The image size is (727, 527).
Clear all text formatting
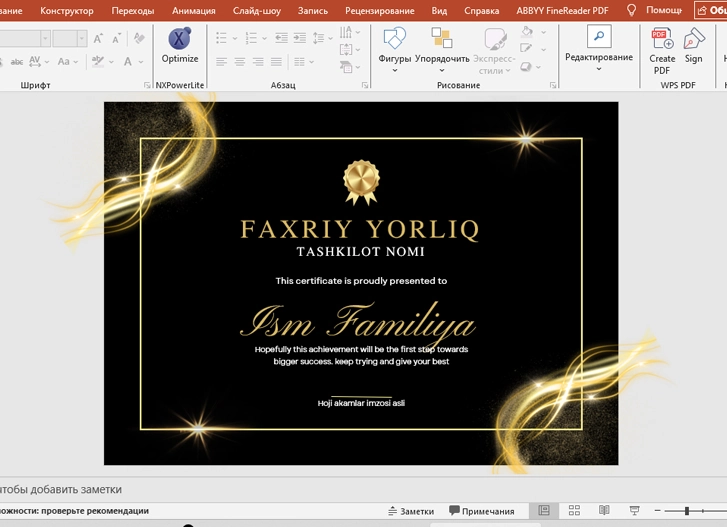point(139,38)
